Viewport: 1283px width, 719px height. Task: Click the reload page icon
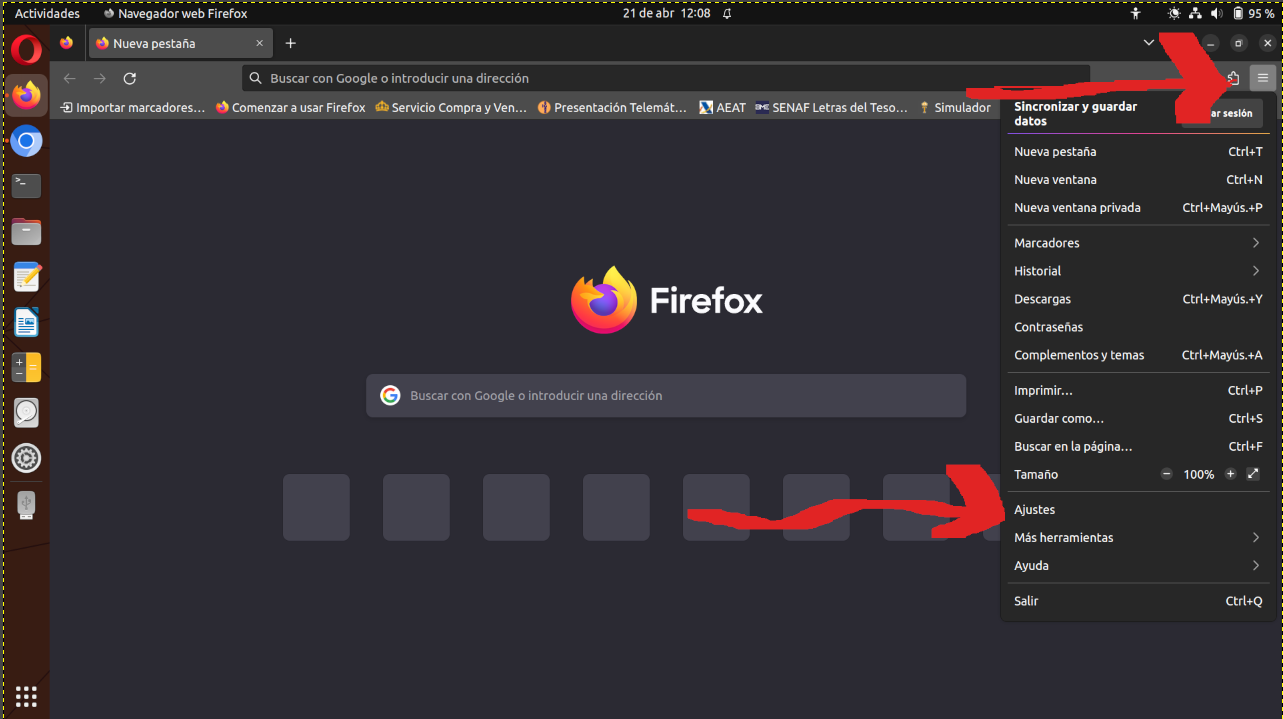tap(129, 78)
